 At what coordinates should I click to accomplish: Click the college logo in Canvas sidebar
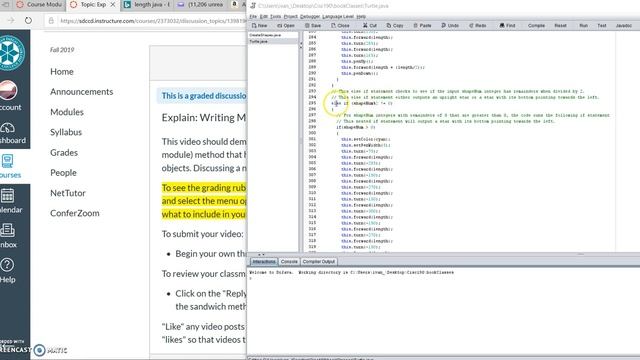[11, 53]
